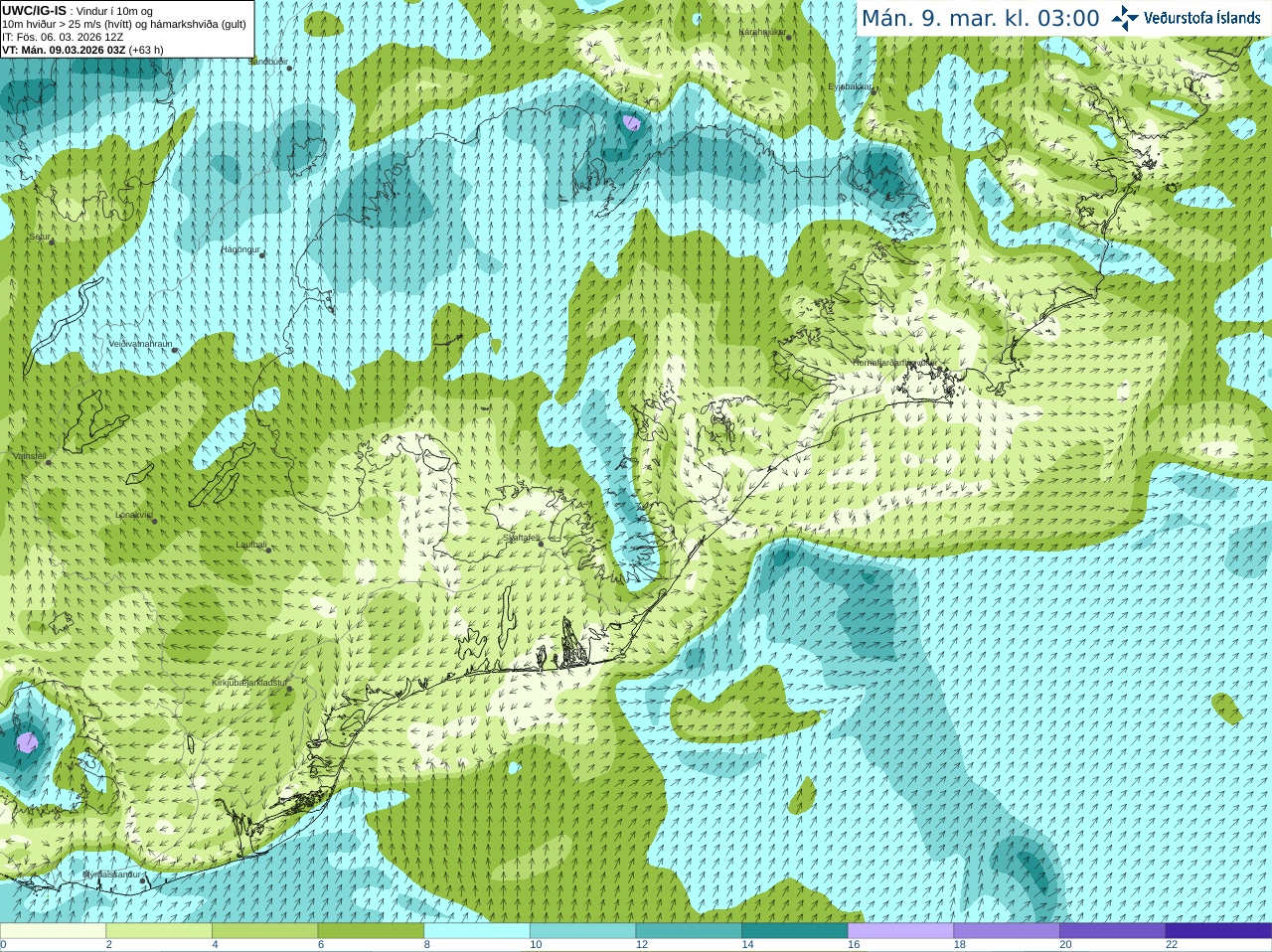This screenshot has width=1272, height=952.
Task: Select the Mýrdalssandur station label
Action: tap(112, 874)
